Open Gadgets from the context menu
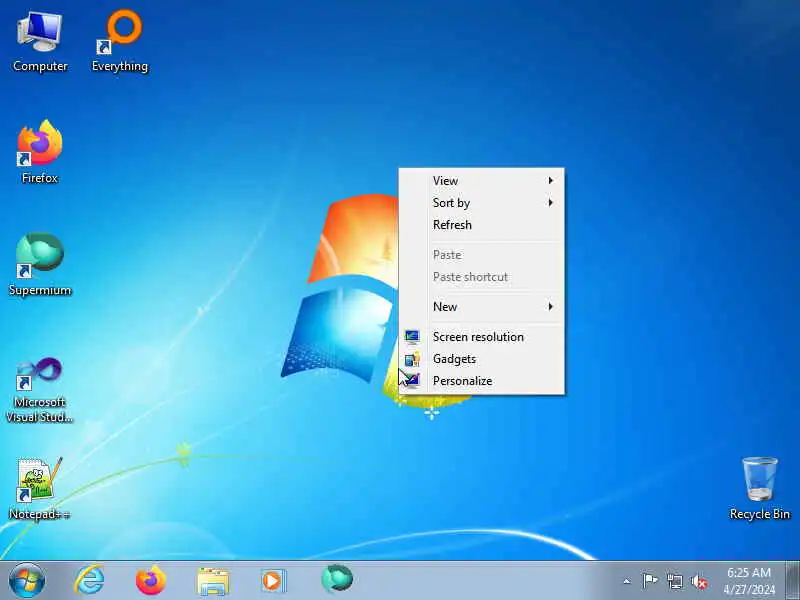 [482, 359]
